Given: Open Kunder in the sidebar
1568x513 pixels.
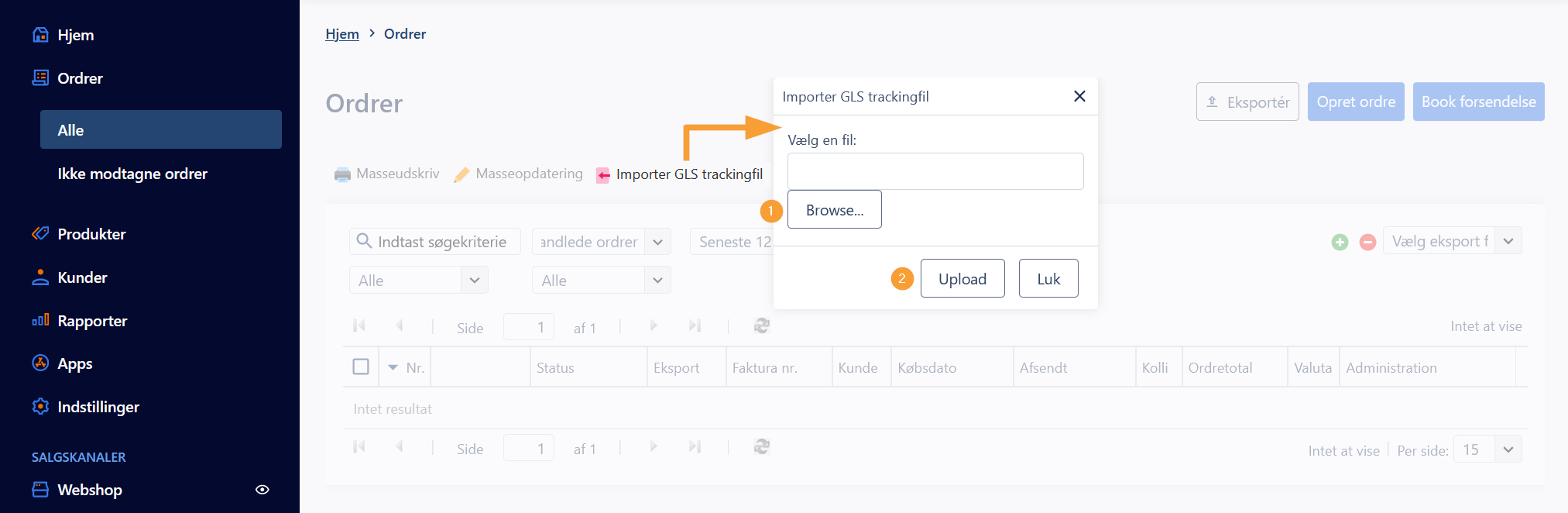Looking at the screenshot, I should (x=82, y=277).
